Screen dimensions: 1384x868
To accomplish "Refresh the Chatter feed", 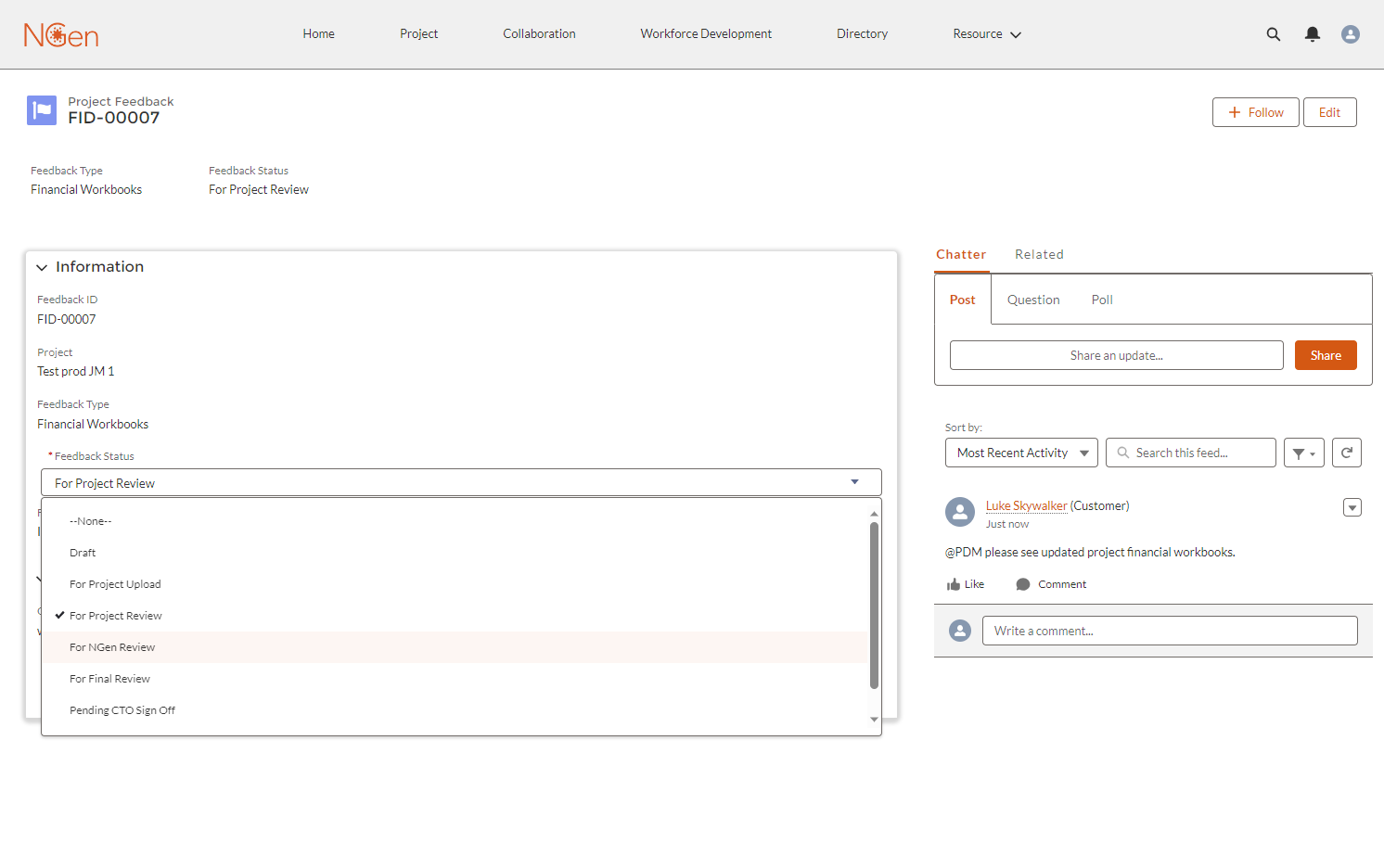I will [x=1347, y=453].
